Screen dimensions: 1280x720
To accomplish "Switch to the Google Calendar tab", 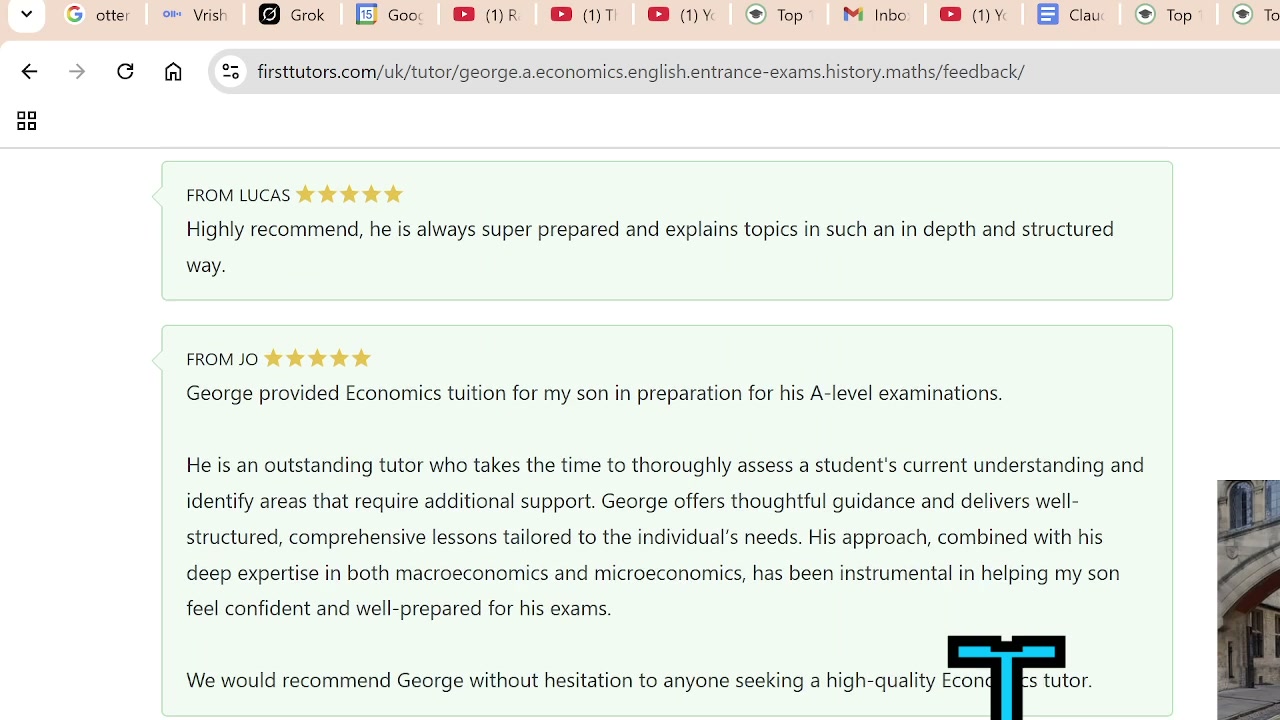I will tap(390, 15).
